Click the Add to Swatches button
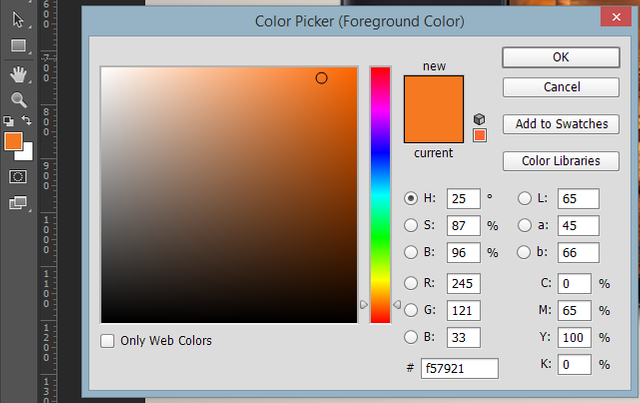The width and height of the screenshot is (640, 403). point(561,124)
